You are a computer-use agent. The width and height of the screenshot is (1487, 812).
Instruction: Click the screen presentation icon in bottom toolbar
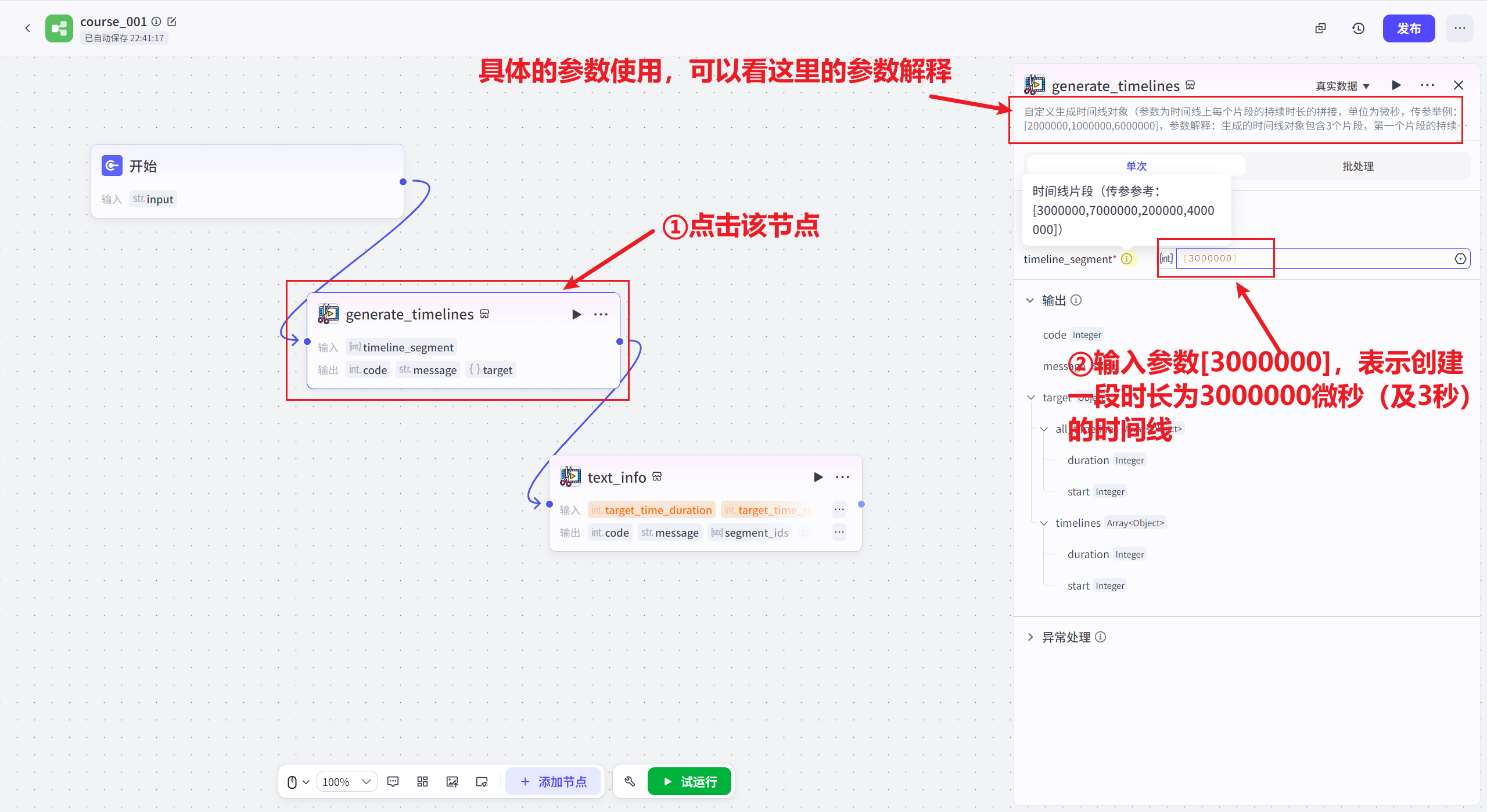click(482, 781)
